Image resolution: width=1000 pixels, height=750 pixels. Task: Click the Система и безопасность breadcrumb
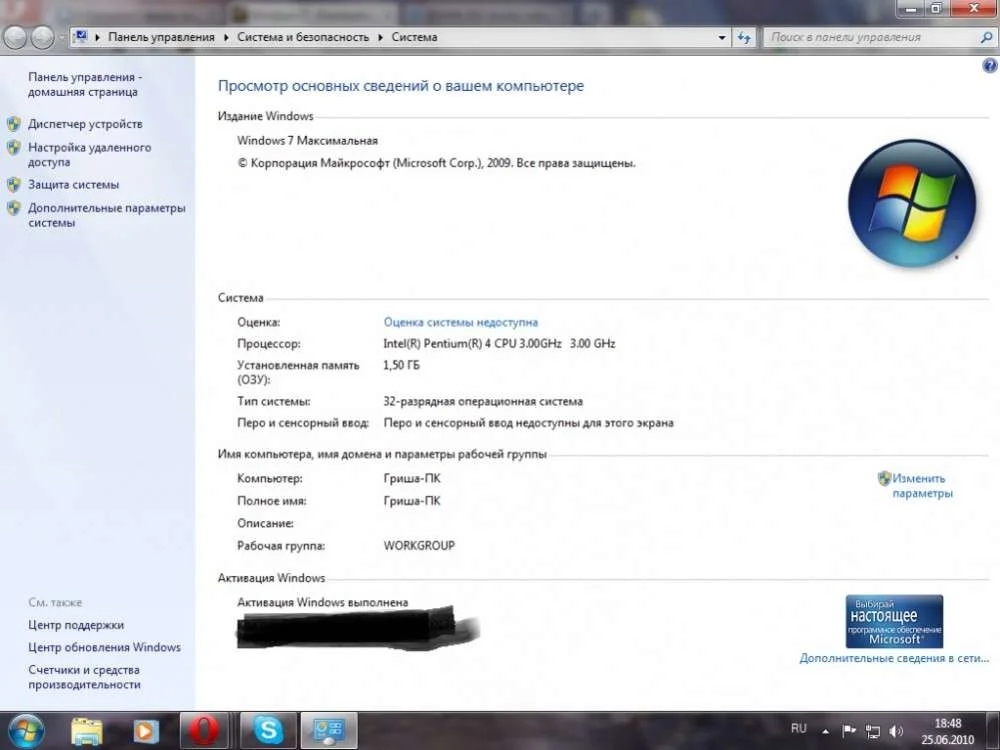tap(303, 37)
